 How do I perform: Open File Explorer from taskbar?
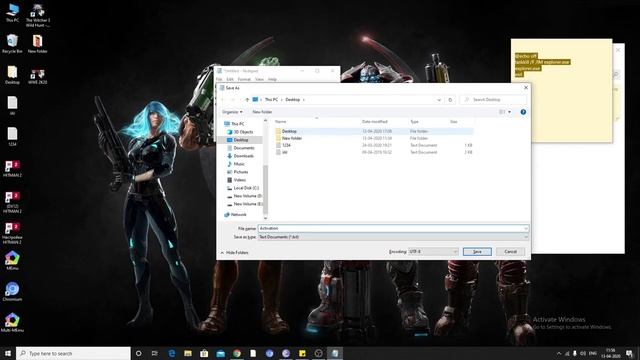tap(188, 353)
